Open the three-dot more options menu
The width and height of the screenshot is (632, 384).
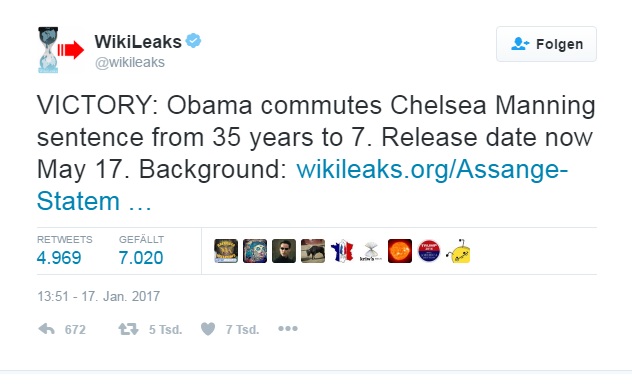288,329
